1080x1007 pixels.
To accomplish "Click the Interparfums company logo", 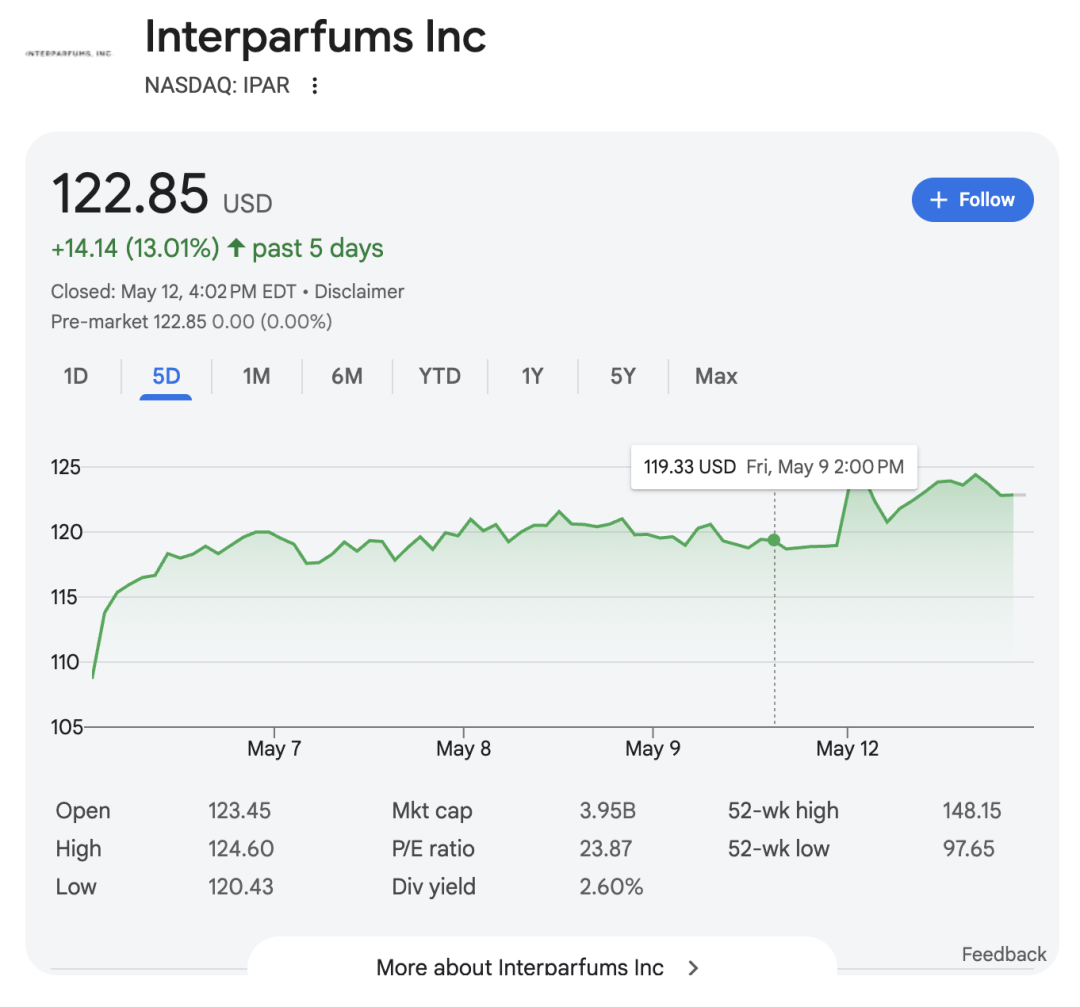I will tap(68, 53).
